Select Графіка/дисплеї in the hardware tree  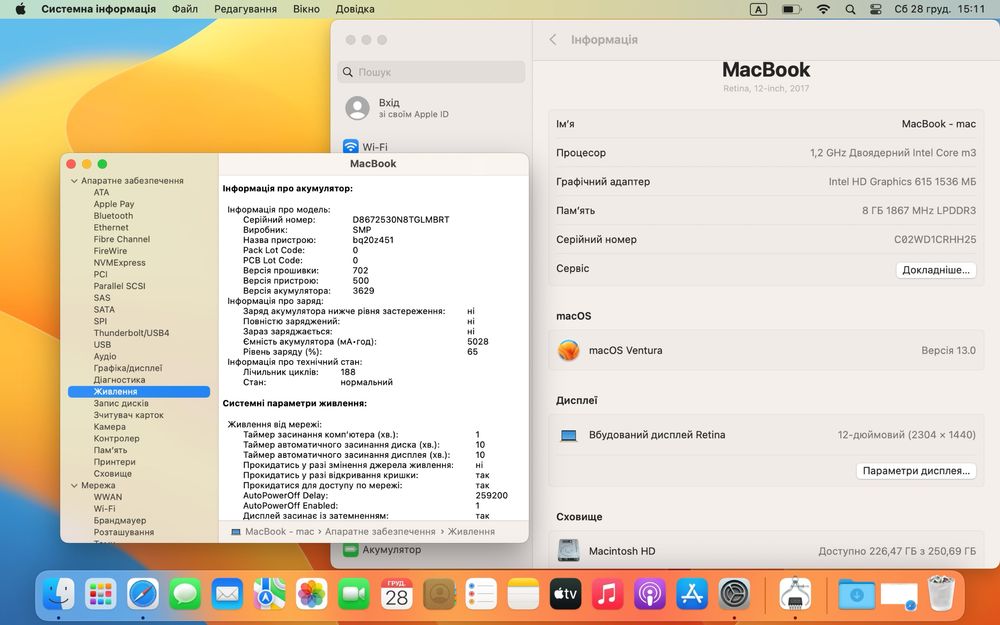[x=128, y=368]
